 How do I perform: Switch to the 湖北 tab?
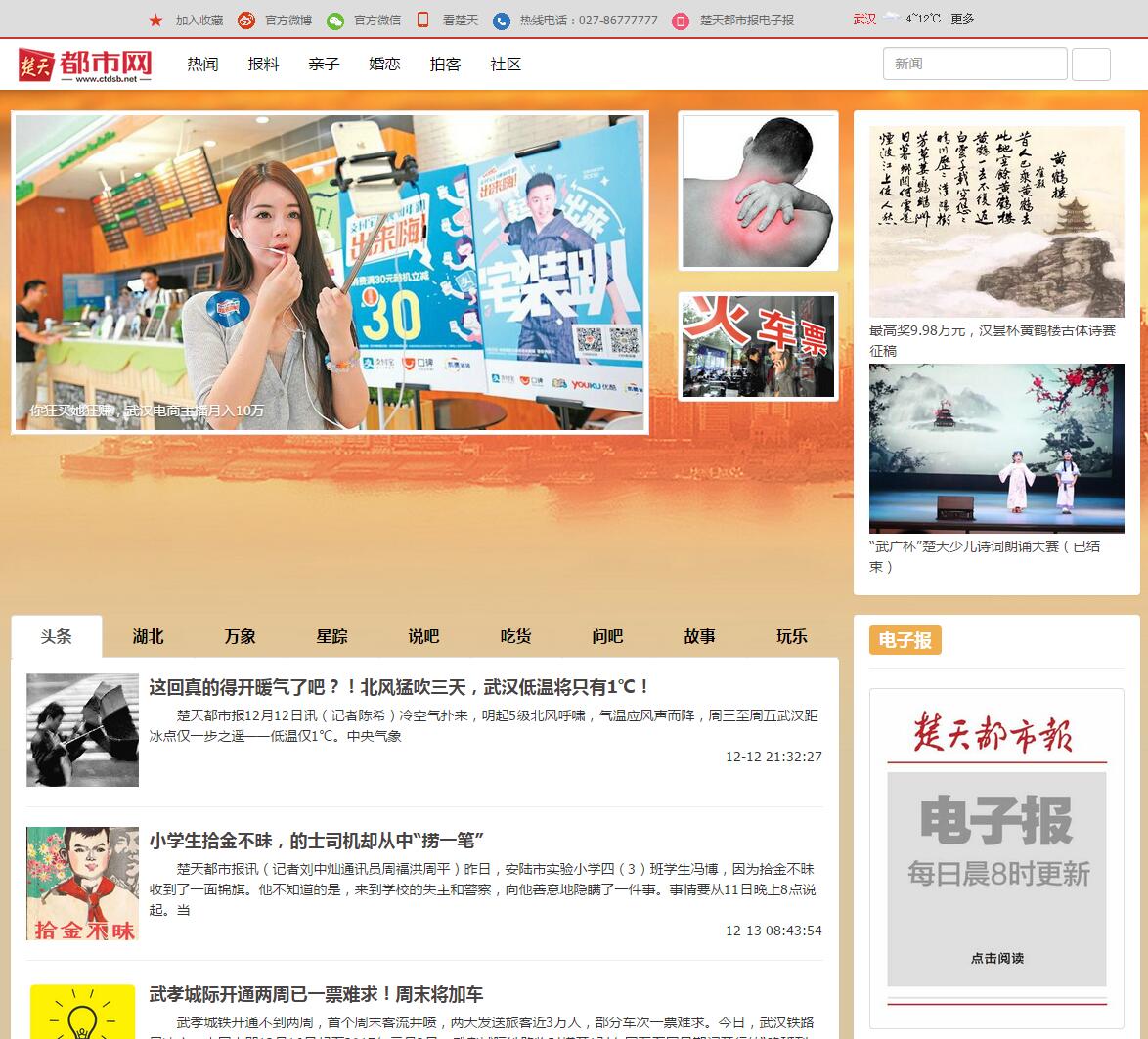[x=149, y=636]
